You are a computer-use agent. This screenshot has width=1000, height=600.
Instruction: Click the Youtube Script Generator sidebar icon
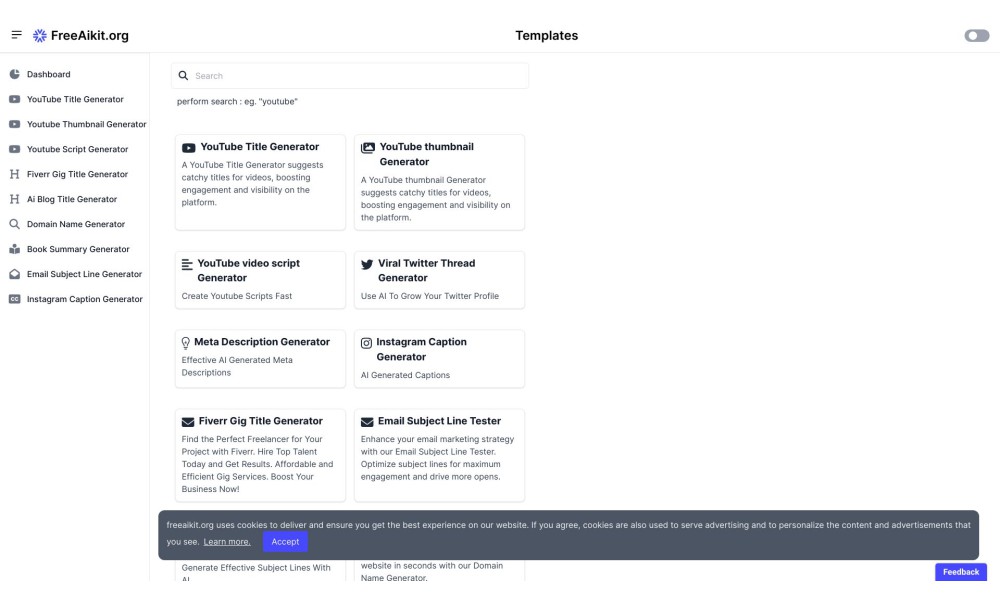pos(14,149)
